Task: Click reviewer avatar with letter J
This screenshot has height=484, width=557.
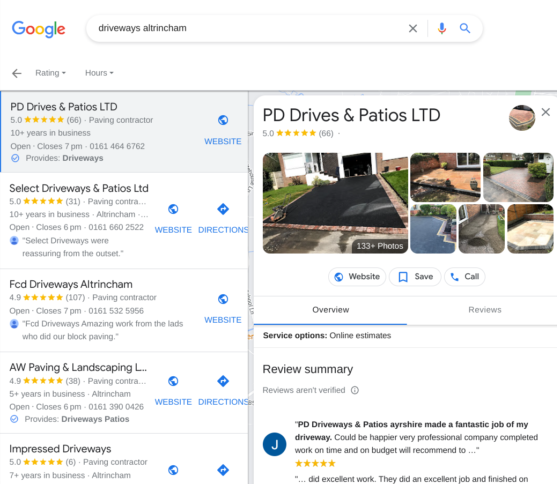Action: point(275,444)
